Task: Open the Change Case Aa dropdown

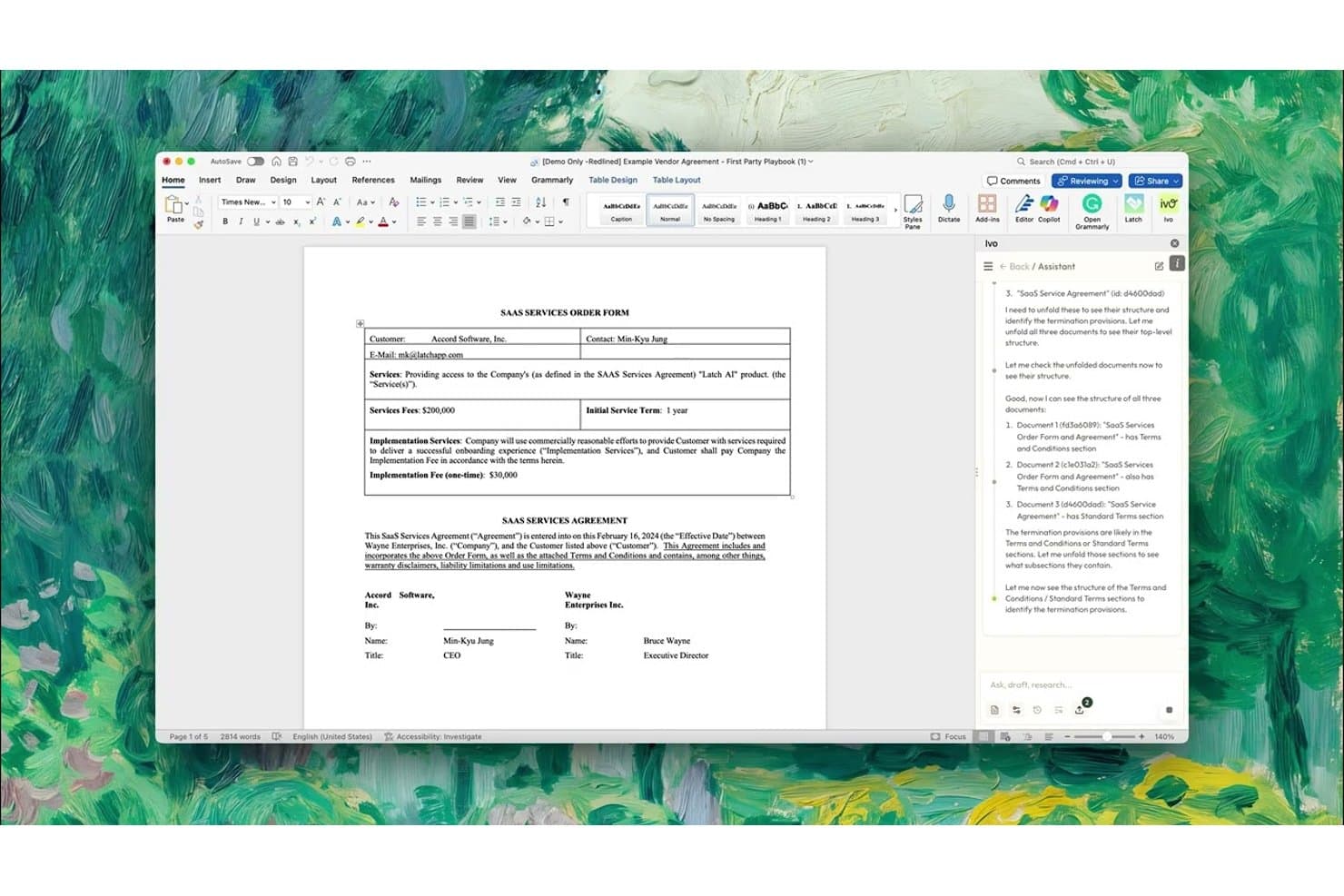Action: coord(365,202)
